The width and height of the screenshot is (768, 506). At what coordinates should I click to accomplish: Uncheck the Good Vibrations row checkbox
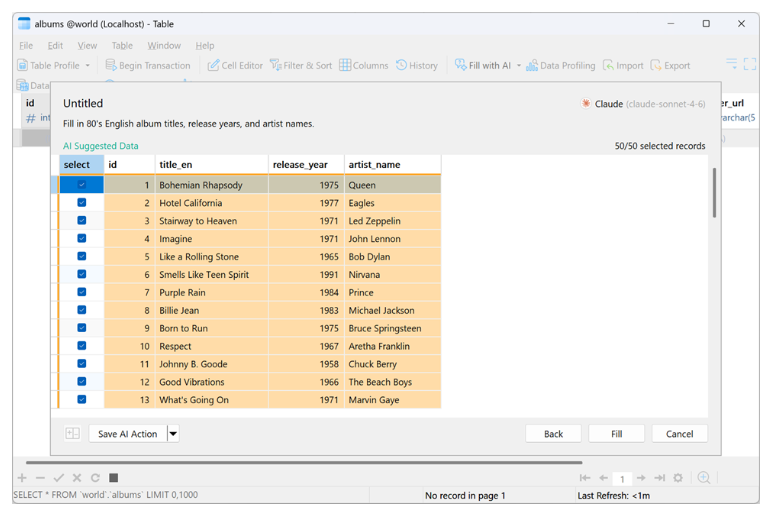click(x=82, y=381)
